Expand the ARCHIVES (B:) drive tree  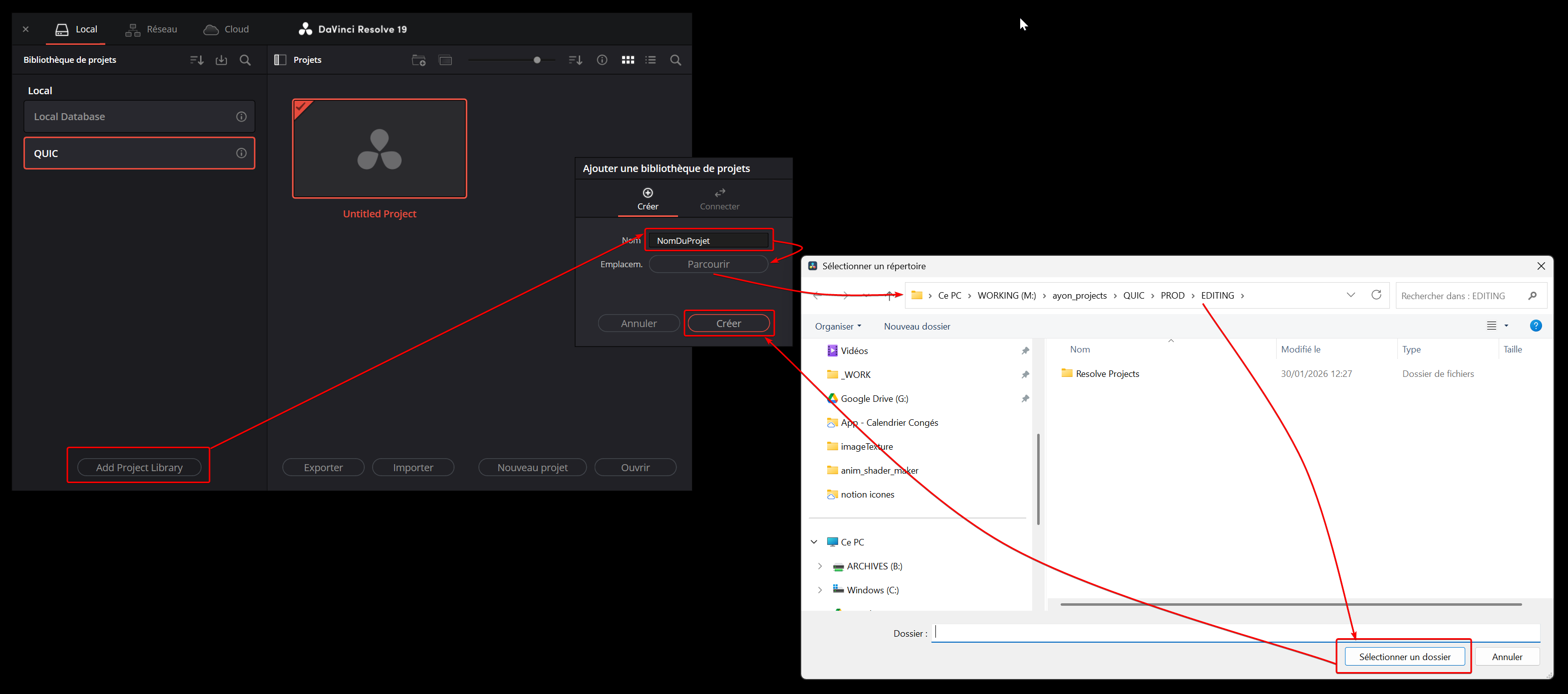click(x=819, y=566)
